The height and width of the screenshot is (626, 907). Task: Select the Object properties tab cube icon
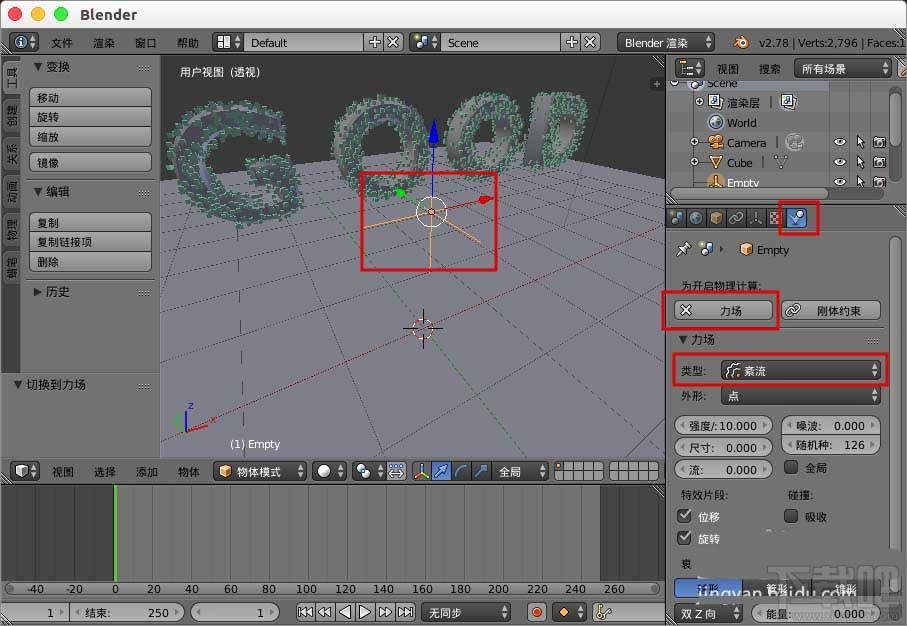(716, 217)
